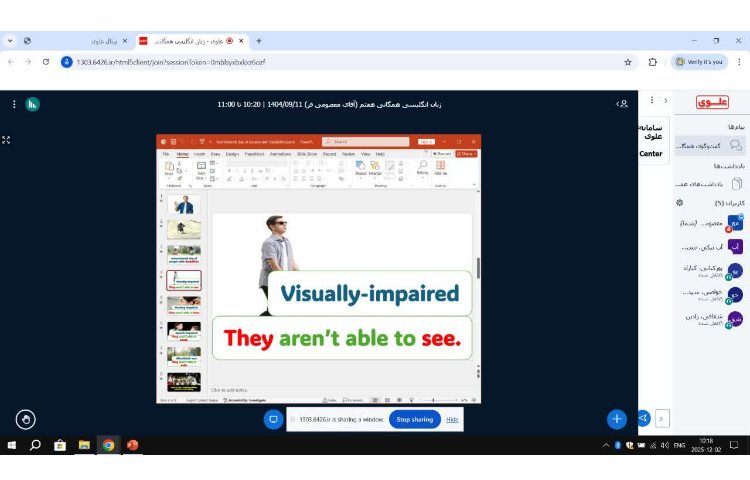Bookmark this page with star icon
Image resolution: width=750 pixels, height=480 pixels.
[628, 61]
